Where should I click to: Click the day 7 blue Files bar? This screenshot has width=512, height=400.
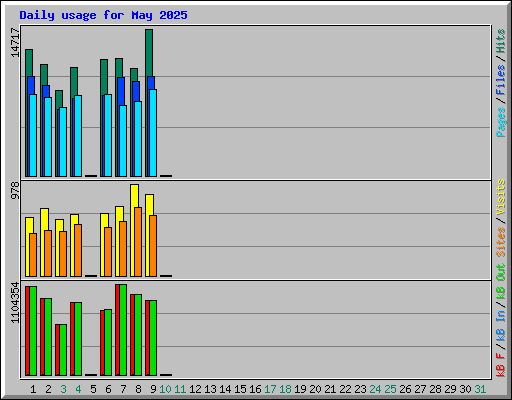click(x=121, y=91)
